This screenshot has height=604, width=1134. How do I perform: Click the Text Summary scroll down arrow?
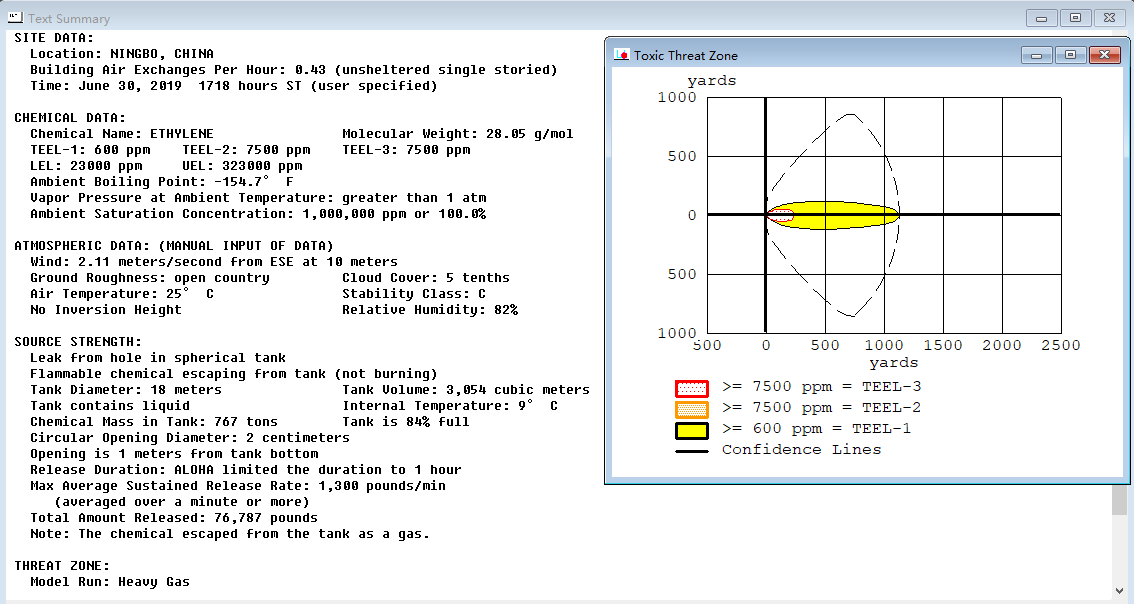(x=1119, y=592)
